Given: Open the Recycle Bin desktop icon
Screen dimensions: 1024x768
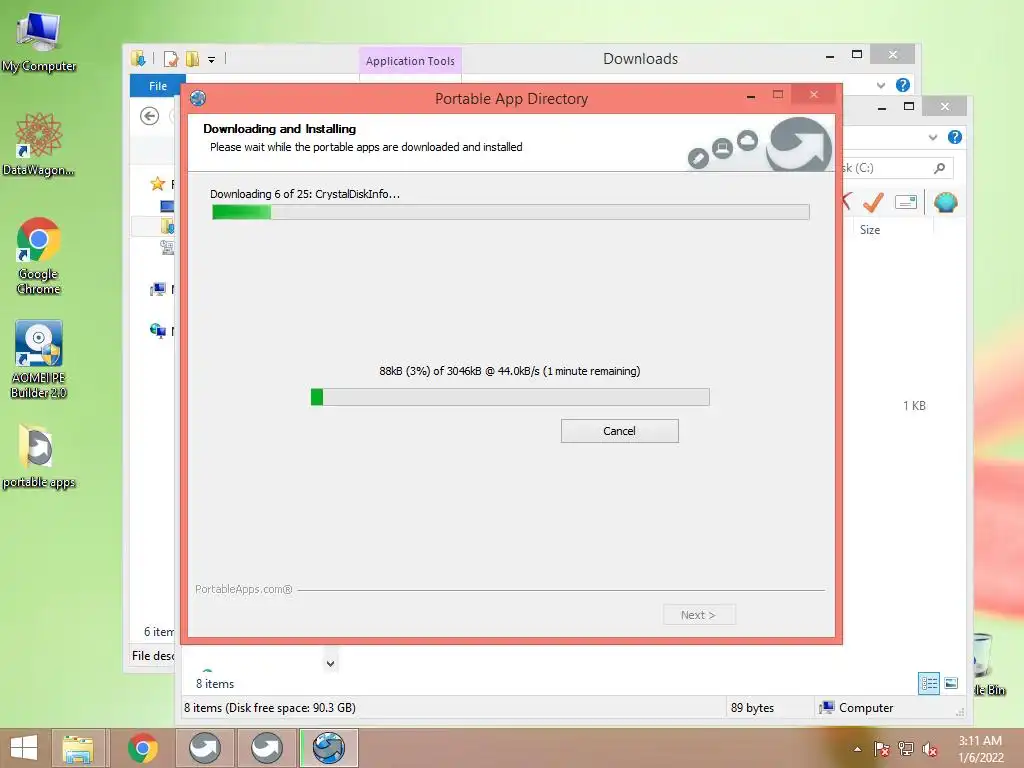Looking at the screenshot, I should click(987, 663).
